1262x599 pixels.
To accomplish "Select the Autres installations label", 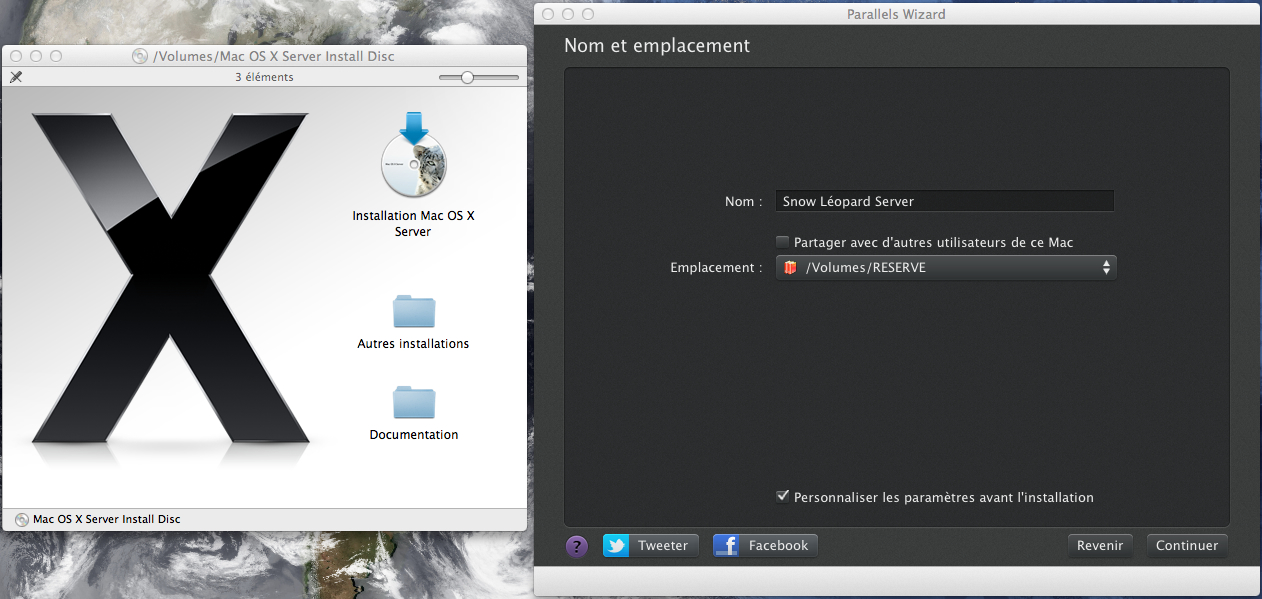I will pos(413,344).
